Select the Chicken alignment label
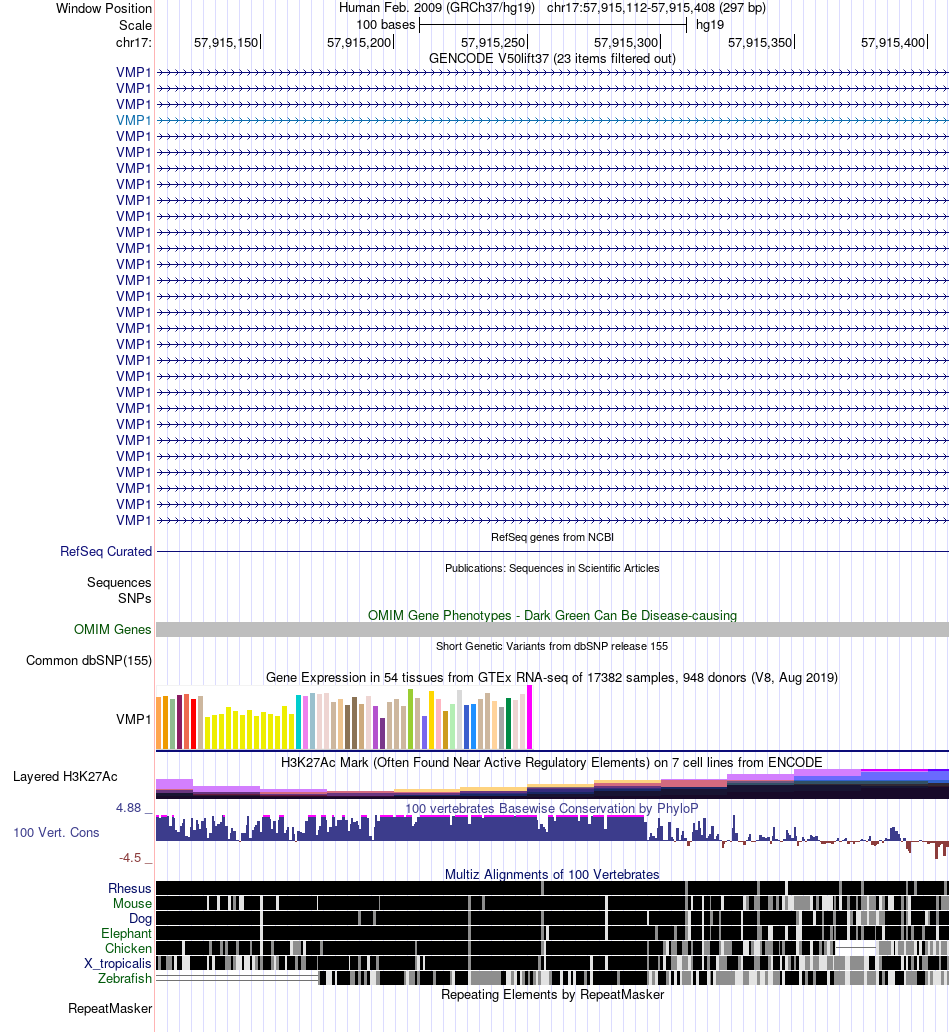This screenshot has height=1032, width=950. point(128,948)
